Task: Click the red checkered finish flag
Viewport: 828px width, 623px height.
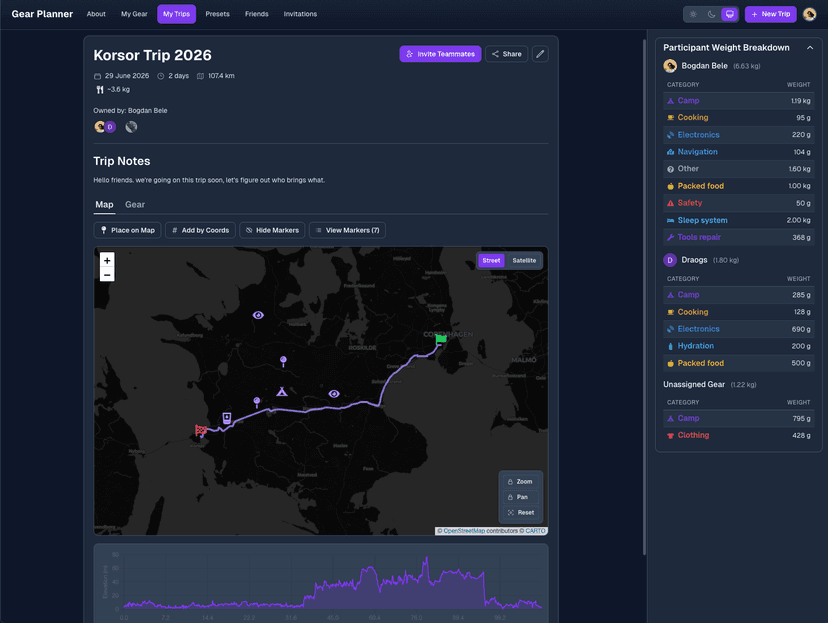Action: (x=201, y=431)
